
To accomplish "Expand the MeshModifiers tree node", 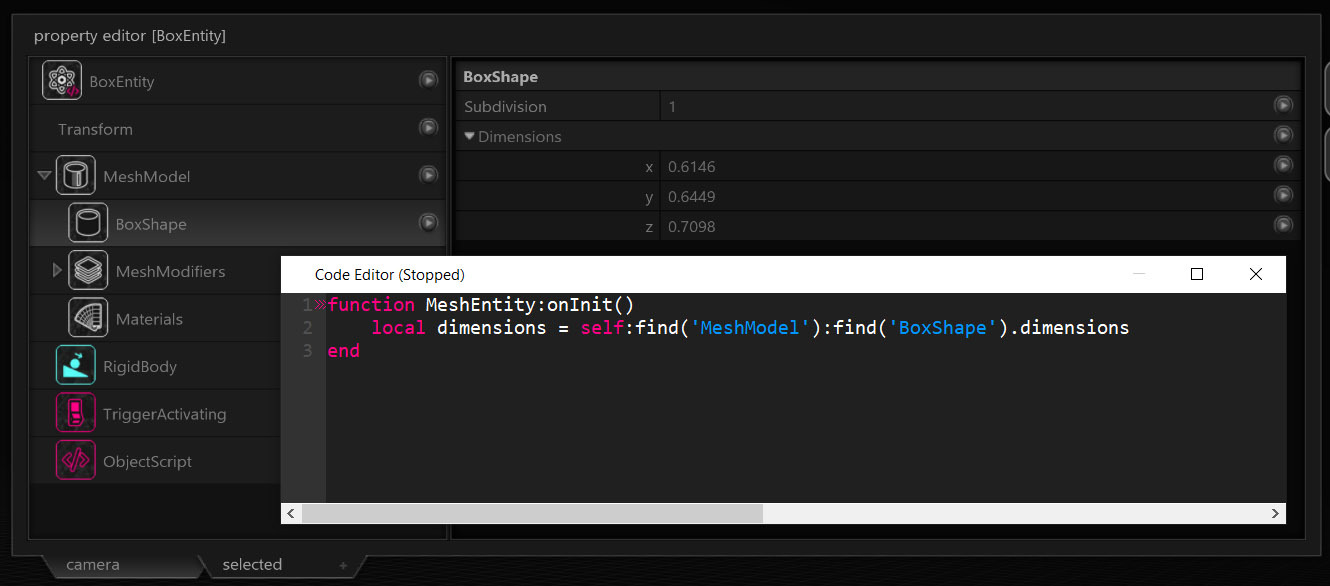I will 57,271.
